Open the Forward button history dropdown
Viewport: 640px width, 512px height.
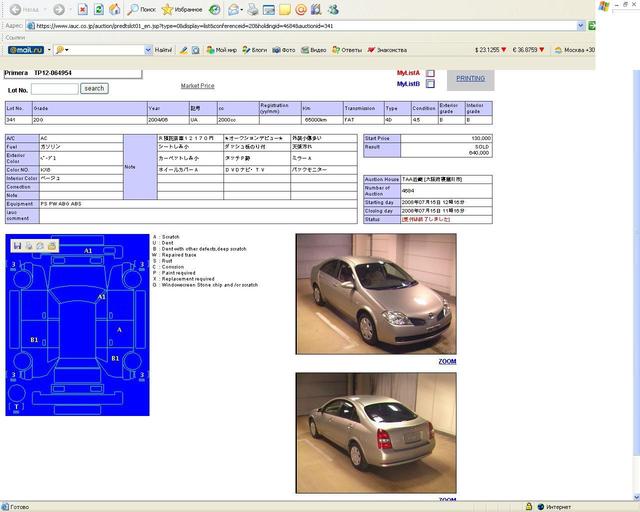[x=69, y=9]
